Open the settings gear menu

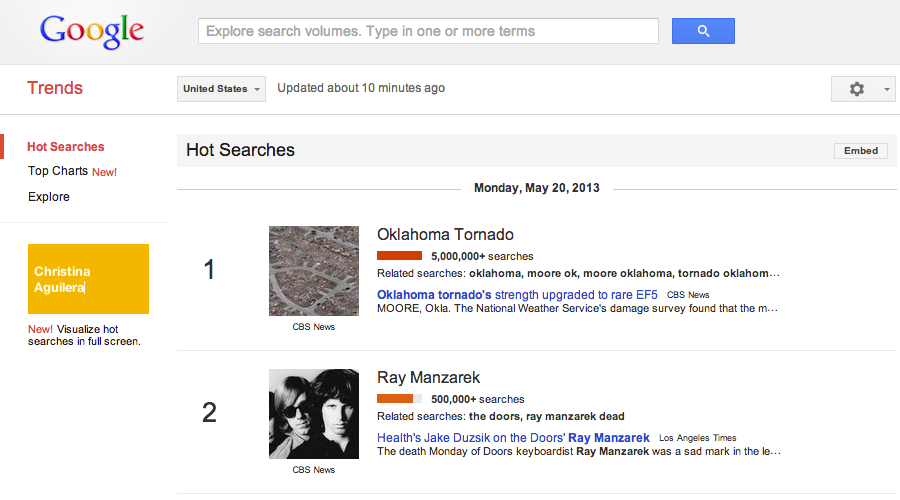(x=862, y=89)
